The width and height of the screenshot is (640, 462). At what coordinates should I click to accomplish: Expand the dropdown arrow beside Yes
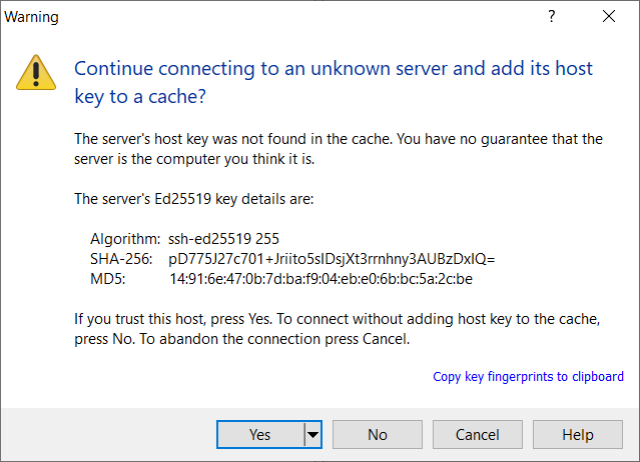tap(313, 435)
